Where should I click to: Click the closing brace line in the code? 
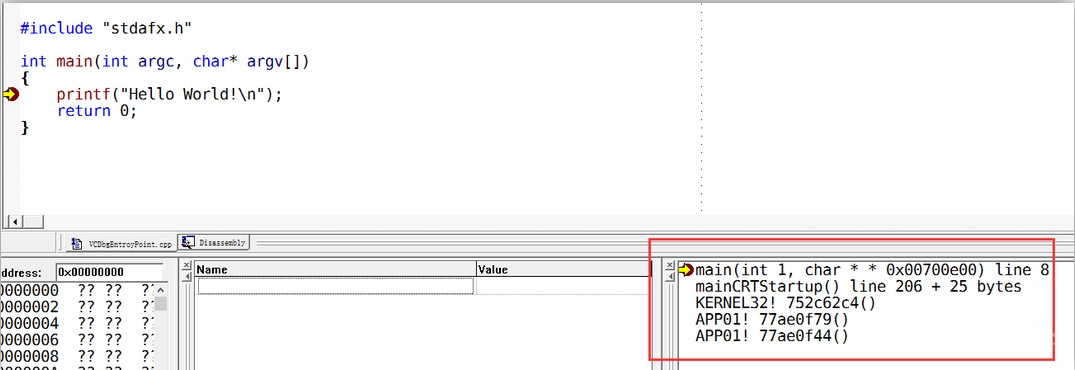coord(25,127)
